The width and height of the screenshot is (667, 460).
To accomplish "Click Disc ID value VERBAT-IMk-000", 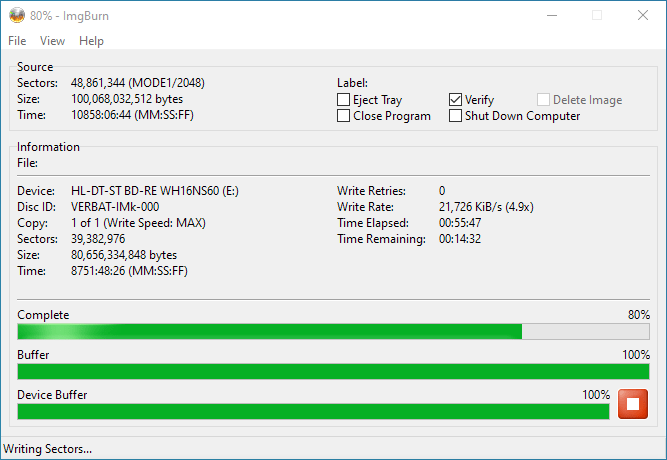I will (115, 207).
